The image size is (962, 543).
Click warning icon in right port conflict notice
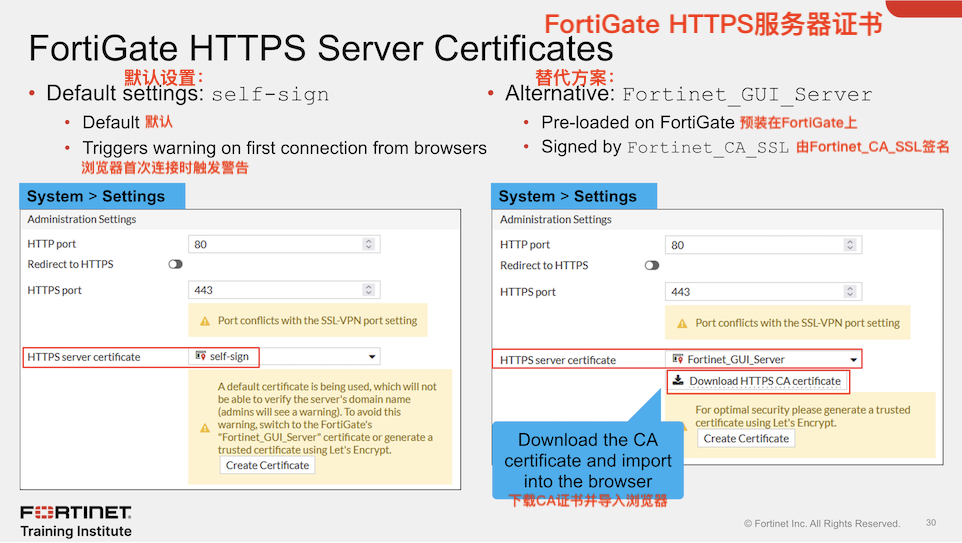(x=682, y=323)
